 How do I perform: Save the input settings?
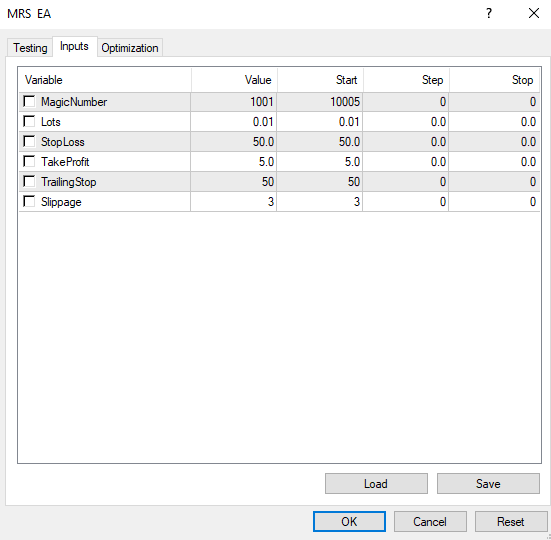(x=488, y=483)
